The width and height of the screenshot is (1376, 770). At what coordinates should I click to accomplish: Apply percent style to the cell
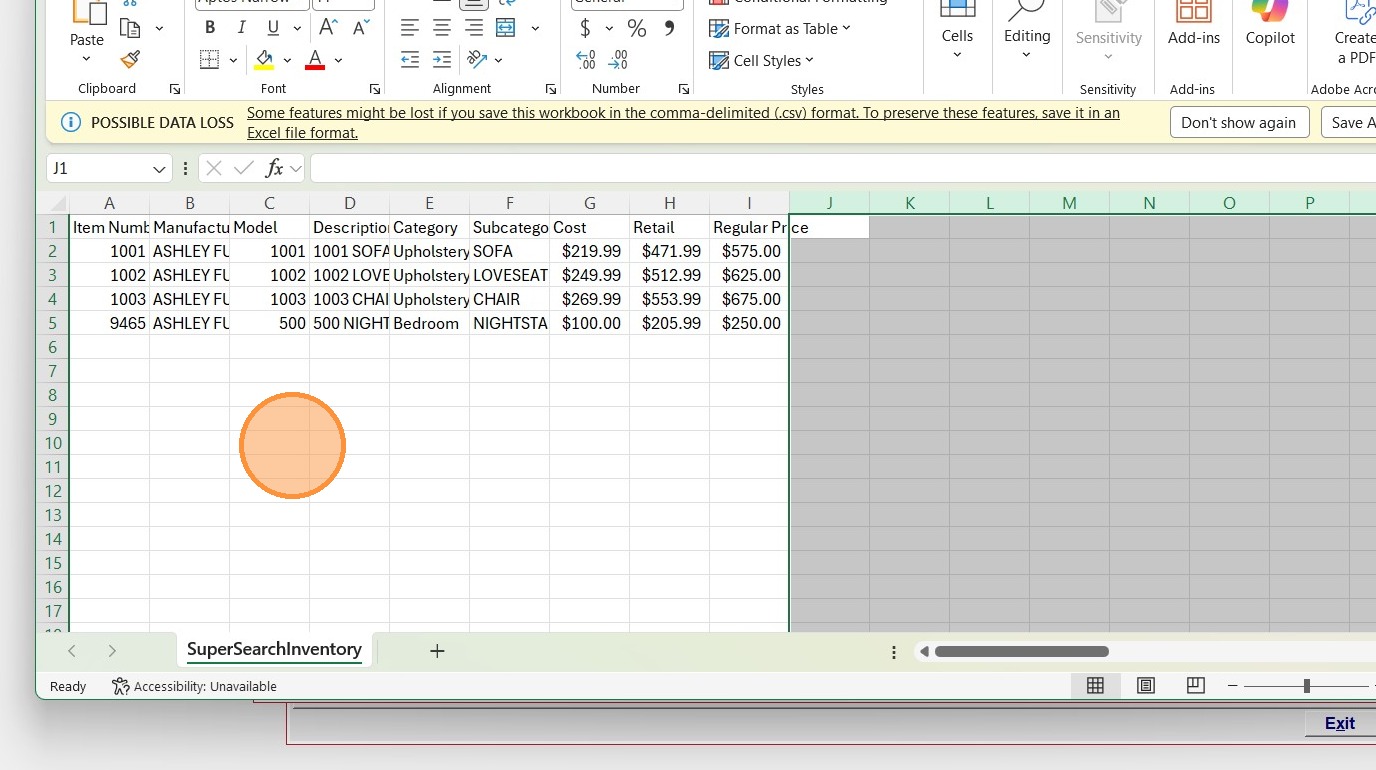point(636,28)
